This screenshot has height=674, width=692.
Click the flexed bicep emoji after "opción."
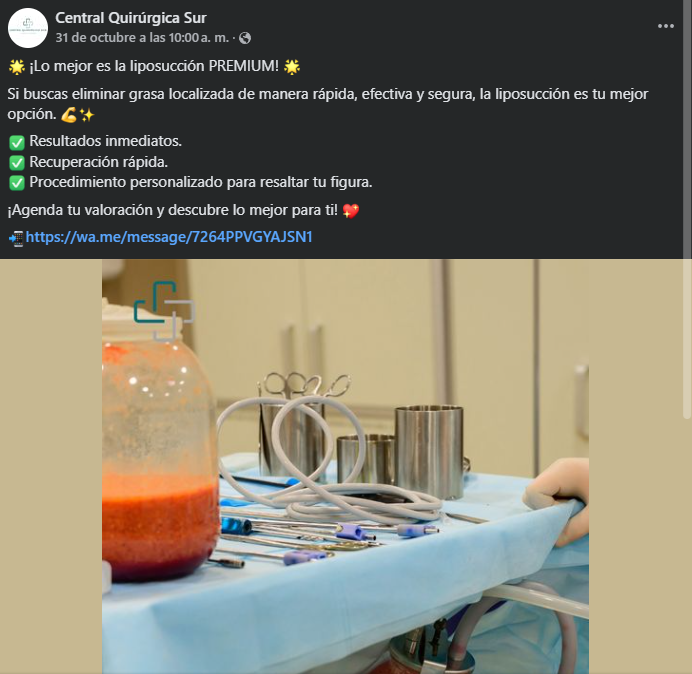click(69, 115)
